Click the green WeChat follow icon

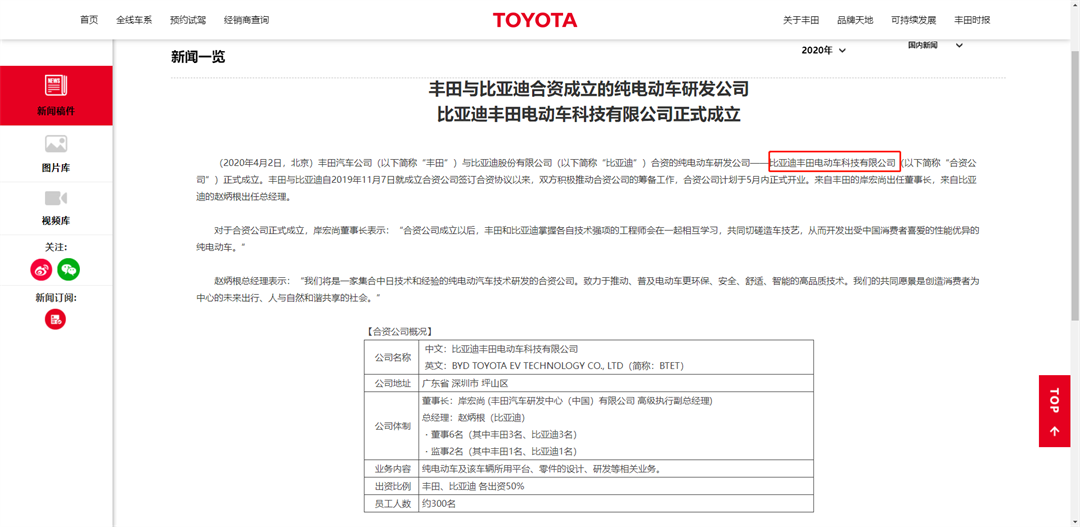[x=68, y=269]
